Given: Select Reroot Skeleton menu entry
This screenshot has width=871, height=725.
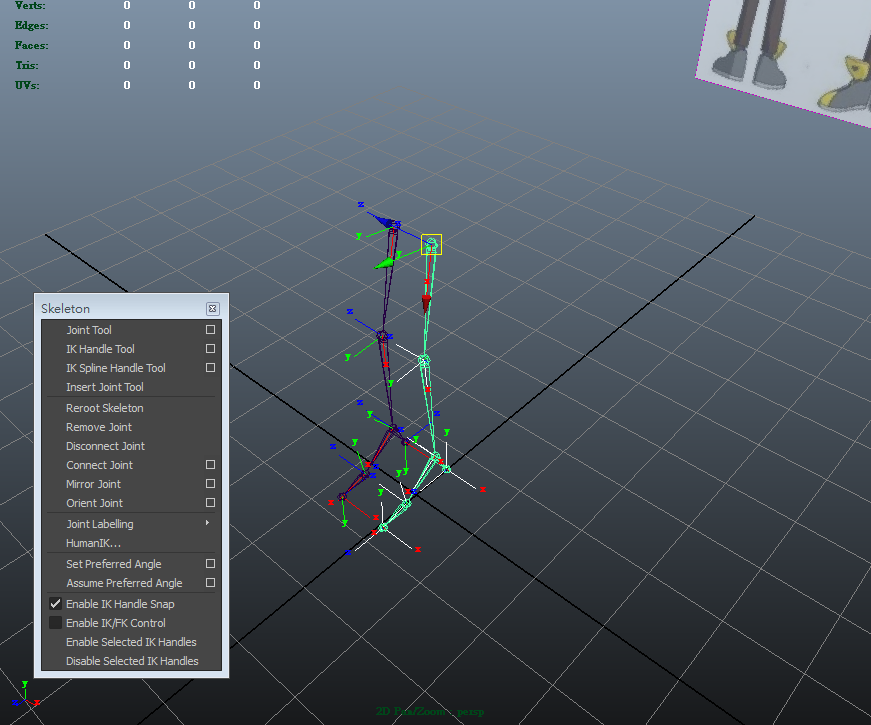Looking at the screenshot, I should (x=105, y=408).
